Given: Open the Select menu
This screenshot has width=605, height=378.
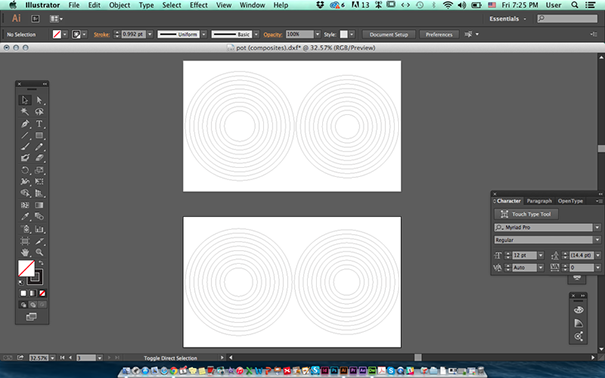Looking at the screenshot, I should (172, 5).
